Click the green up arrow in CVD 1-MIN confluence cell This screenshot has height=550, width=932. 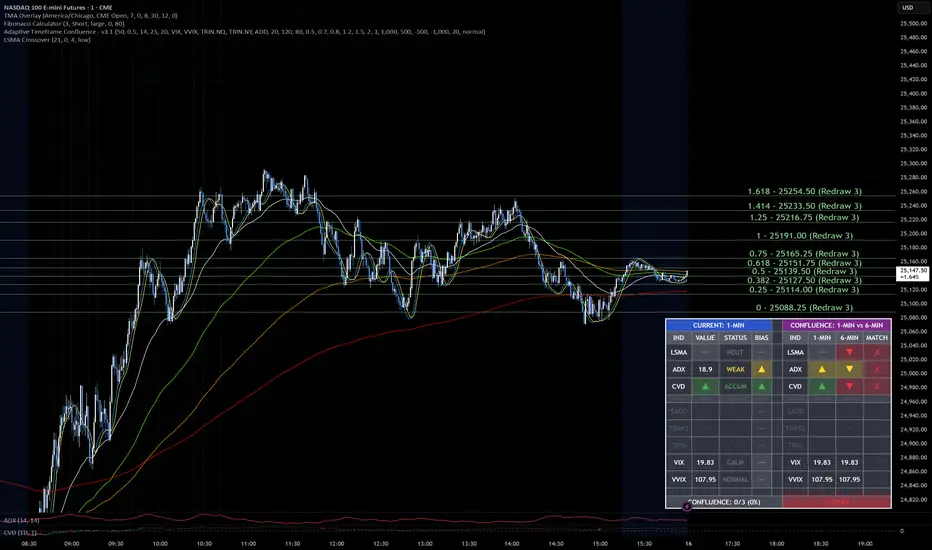coord(822,386)
